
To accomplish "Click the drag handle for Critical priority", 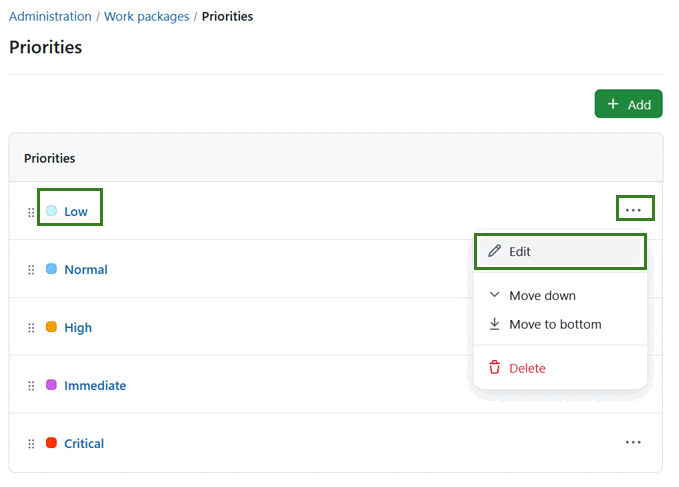I will [x=31, y=444].
